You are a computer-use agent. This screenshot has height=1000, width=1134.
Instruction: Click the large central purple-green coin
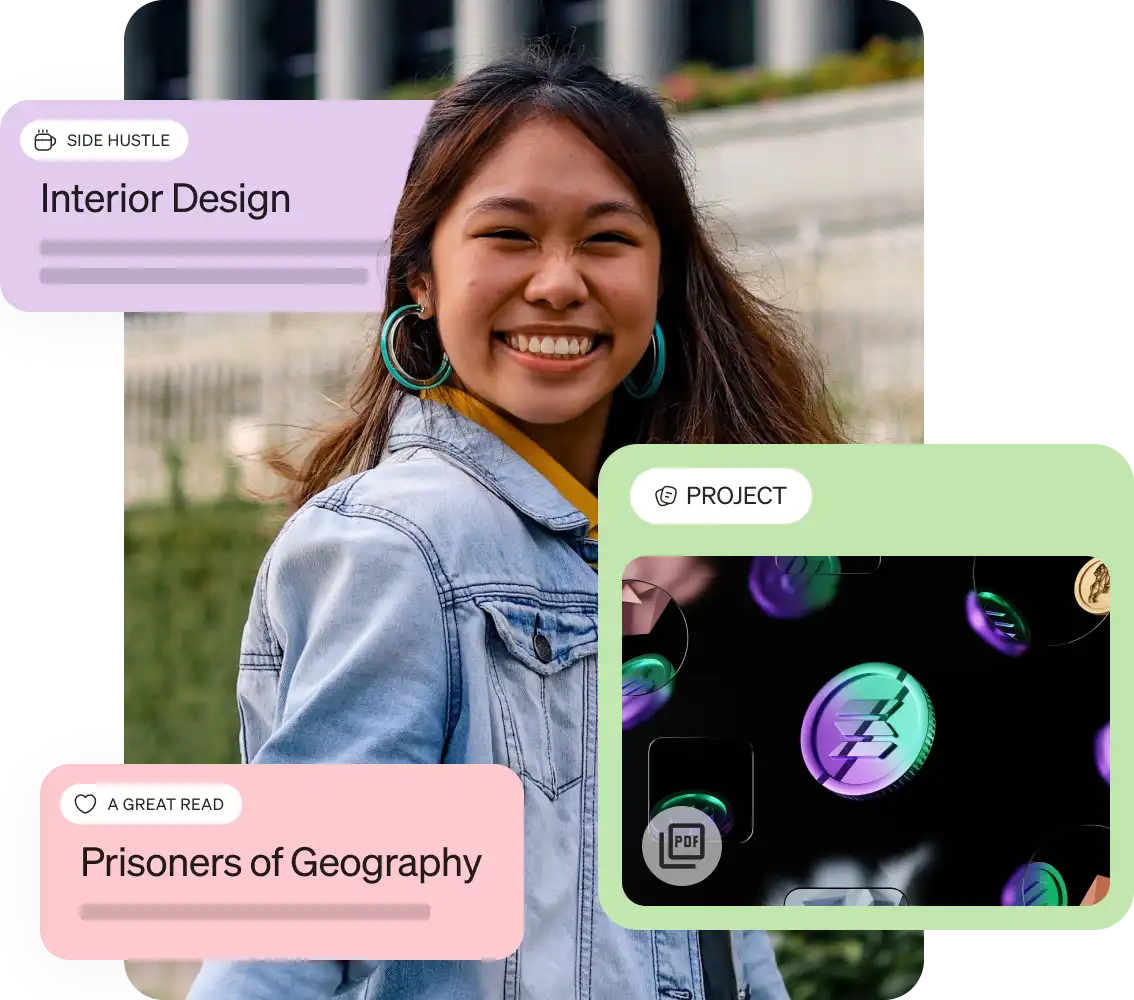(x=867, y=730)
